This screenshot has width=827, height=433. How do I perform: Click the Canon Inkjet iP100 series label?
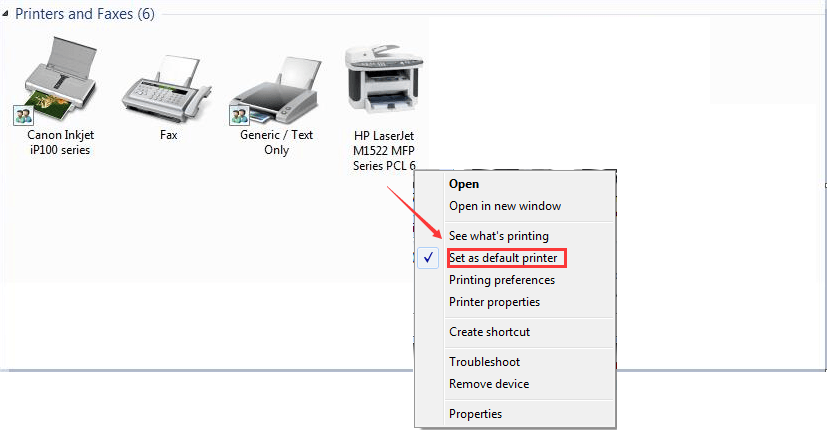point(60,142)
